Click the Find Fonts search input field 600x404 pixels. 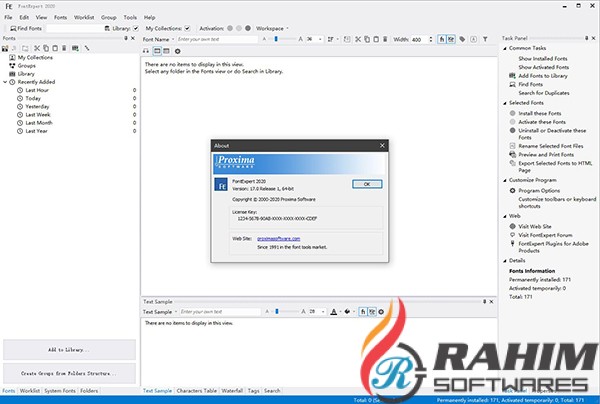tap(74, 28)
